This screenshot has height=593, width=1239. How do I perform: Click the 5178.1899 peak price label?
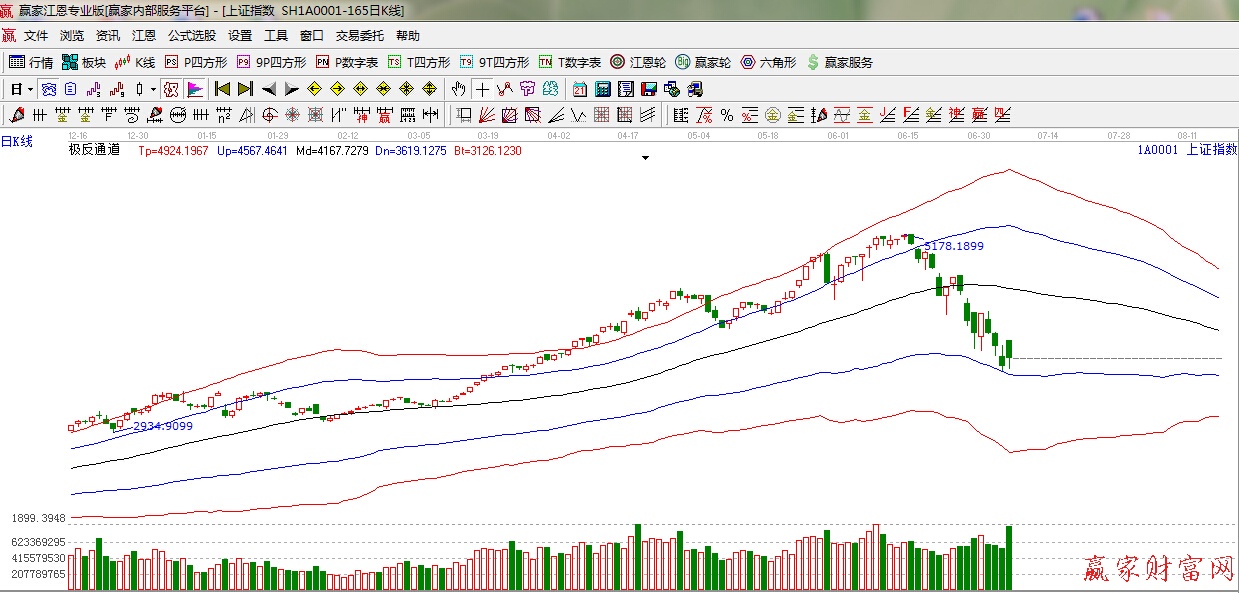point(953,246)
